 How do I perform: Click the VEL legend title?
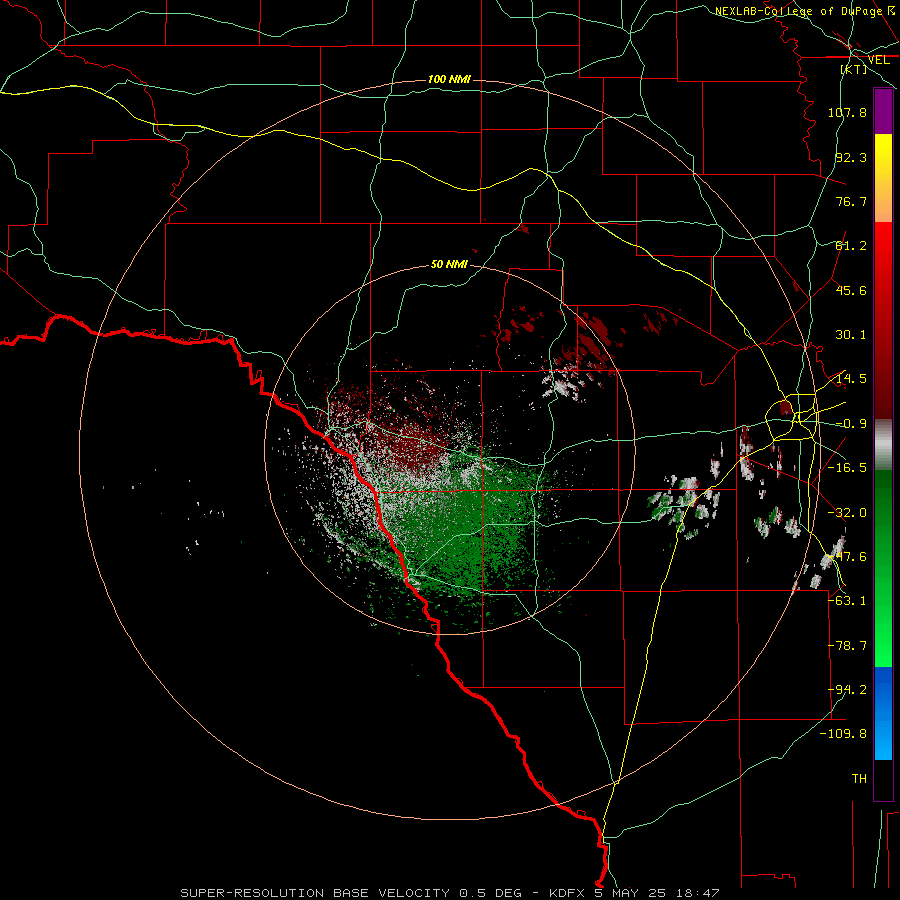(x=878, y=60)
